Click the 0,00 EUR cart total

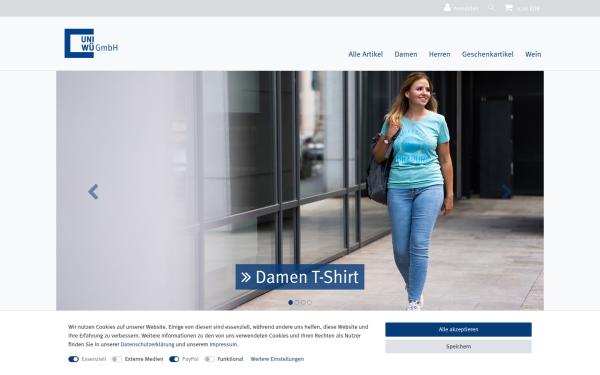click(528, 8)
